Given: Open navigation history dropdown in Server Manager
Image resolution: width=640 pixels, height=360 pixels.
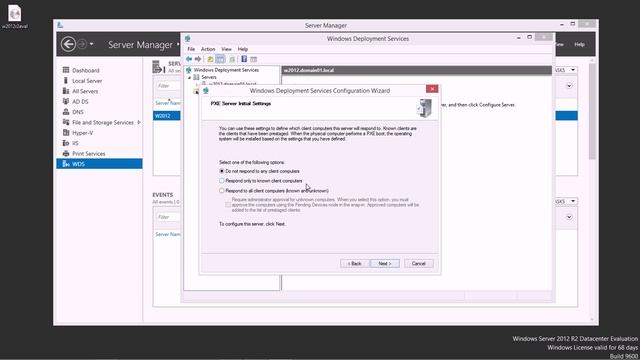Looking at the screenshot, I should (x=91, y=44).
